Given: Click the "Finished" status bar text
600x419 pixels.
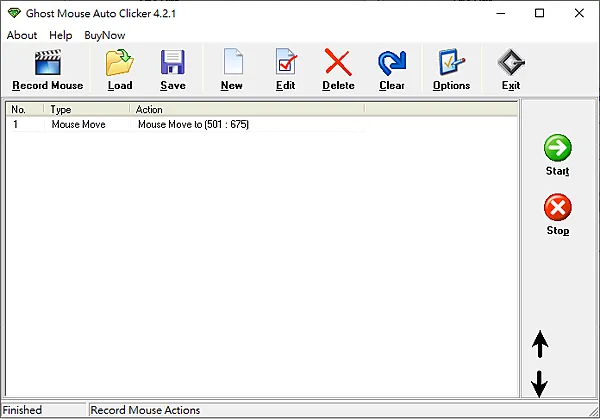Looking at the screenshot, I should click(22, 410).
